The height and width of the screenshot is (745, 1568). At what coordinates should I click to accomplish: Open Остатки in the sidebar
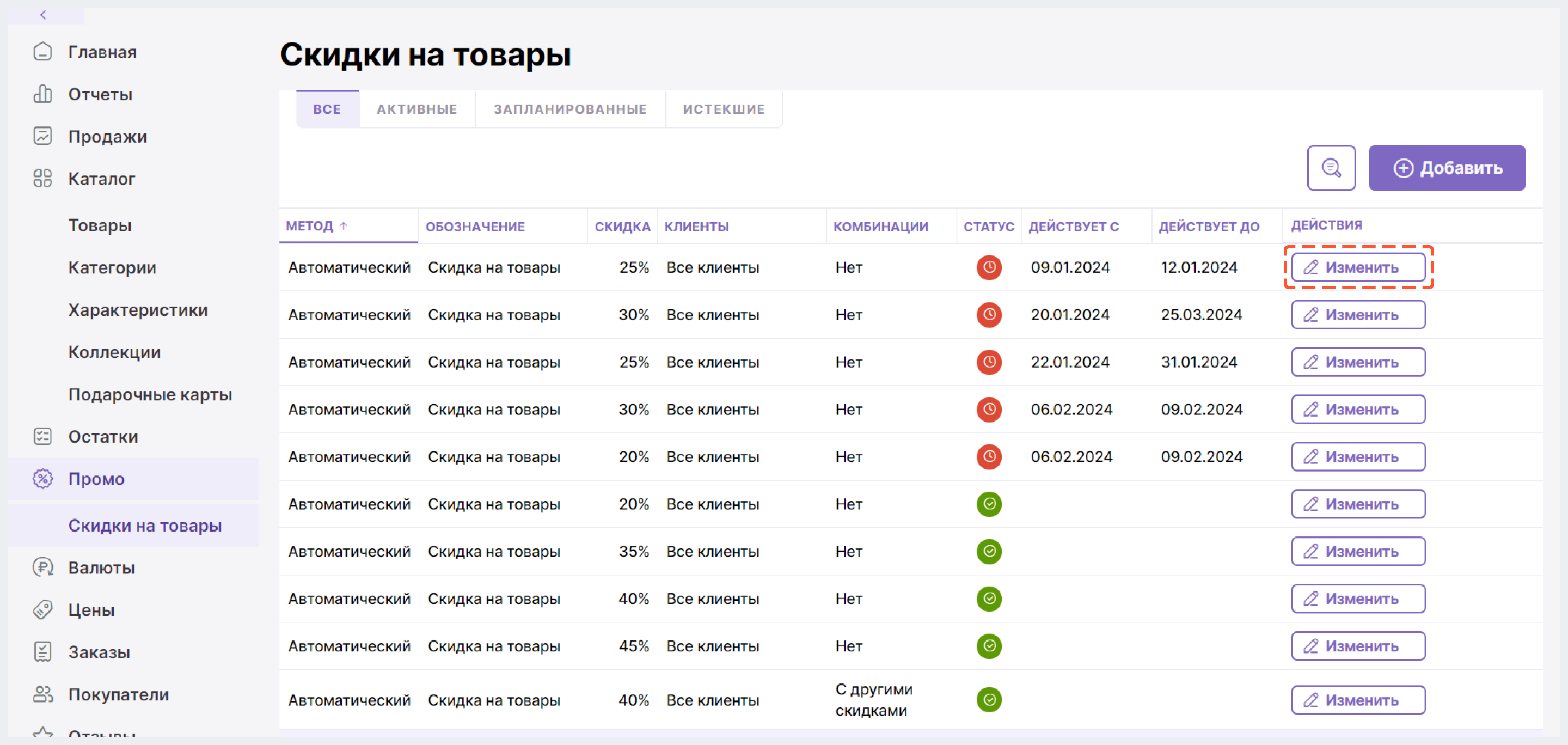tap(103, 436)
